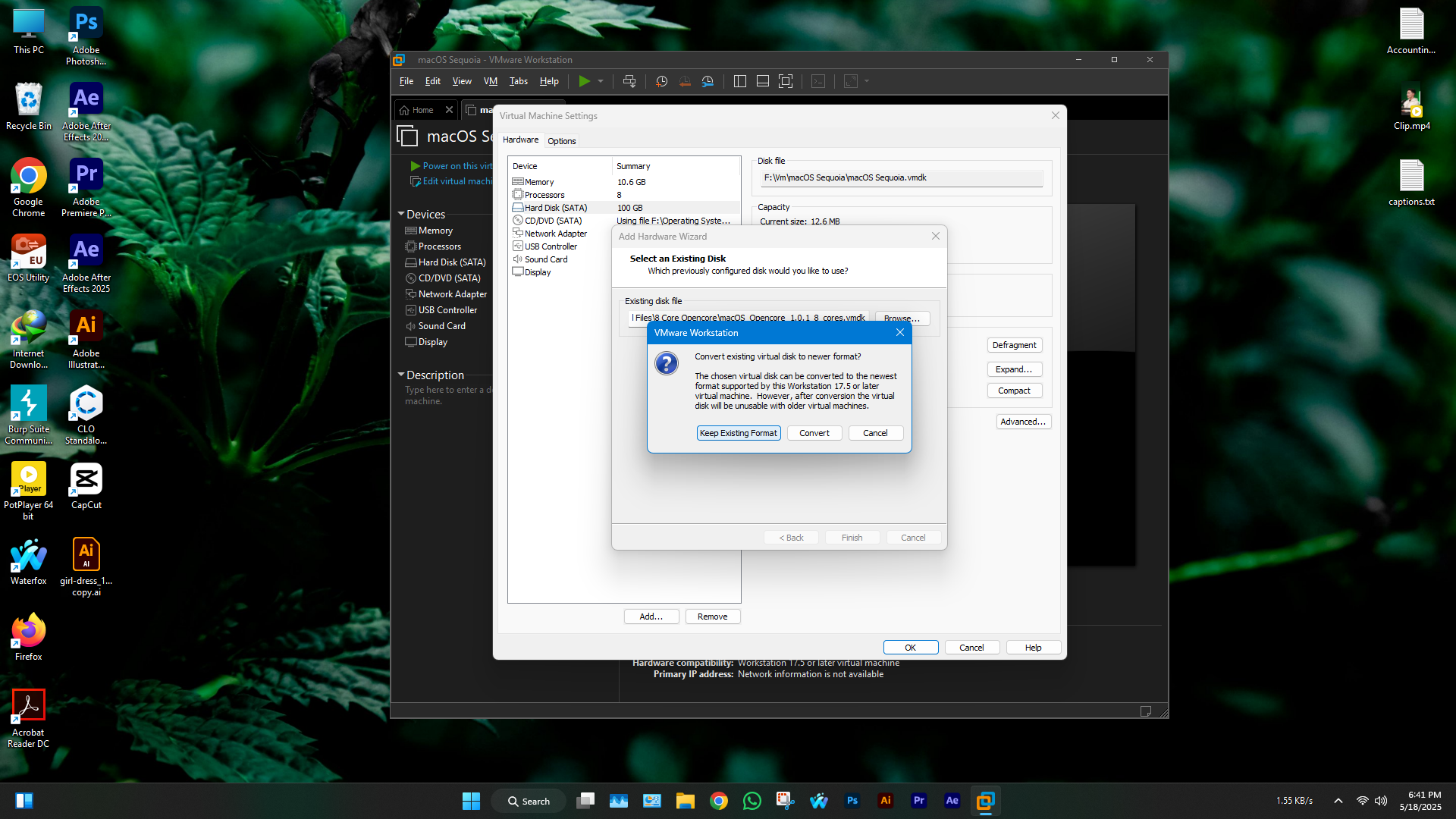Click the Send Ctrl+Alt+Del toolbar icon

[x=629, y=81]
